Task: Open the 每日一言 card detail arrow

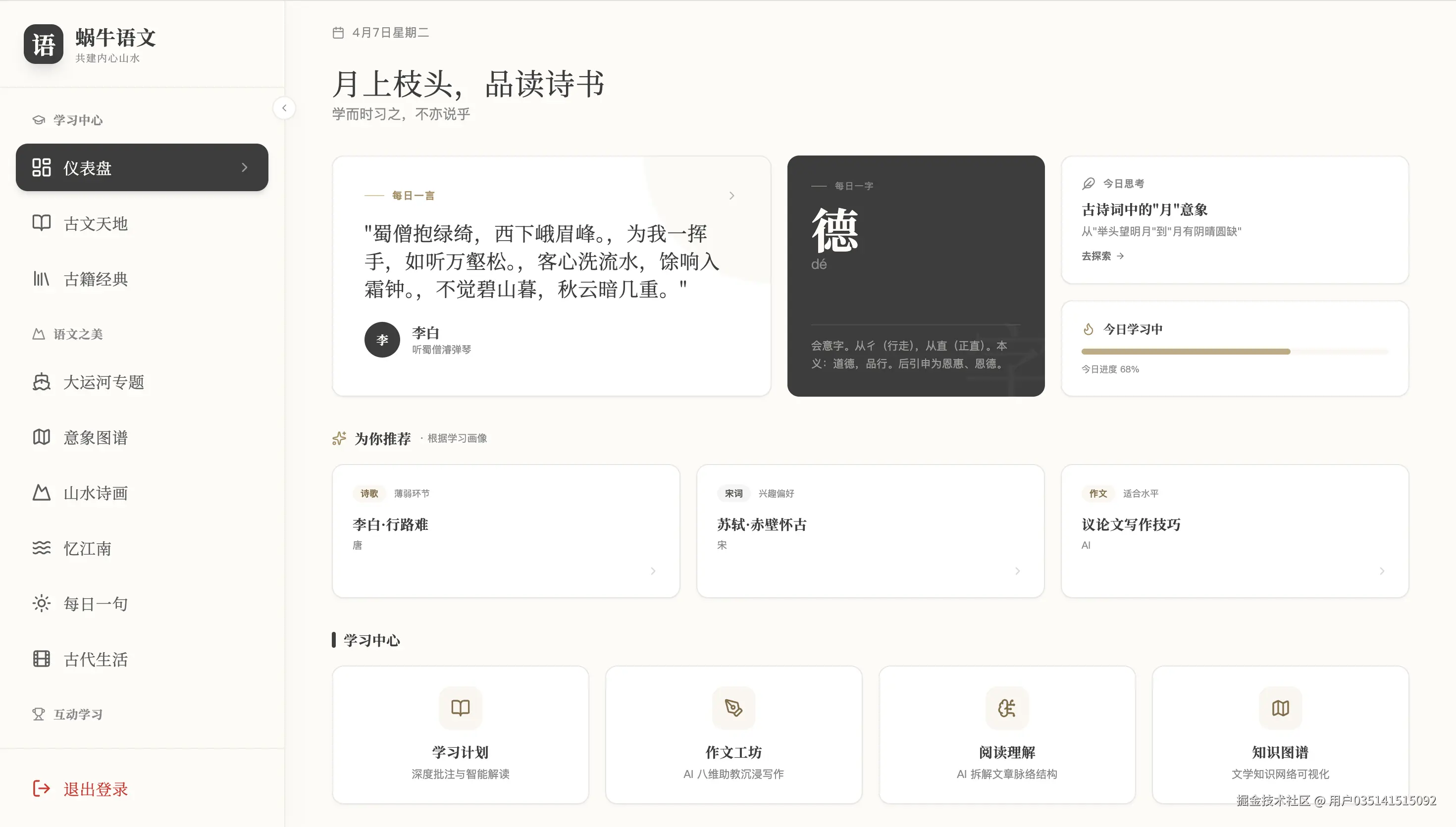Action: point(732,195)
